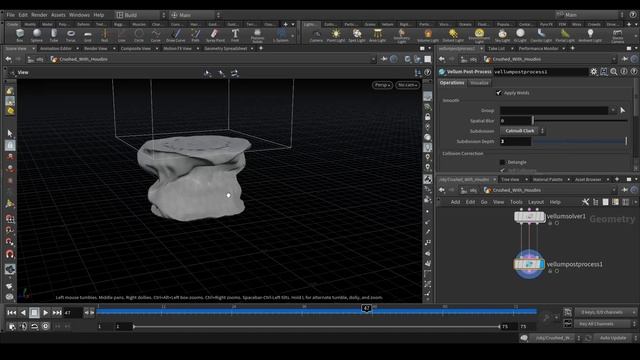Add a Volume Light from shelf

tap(428, 35)
